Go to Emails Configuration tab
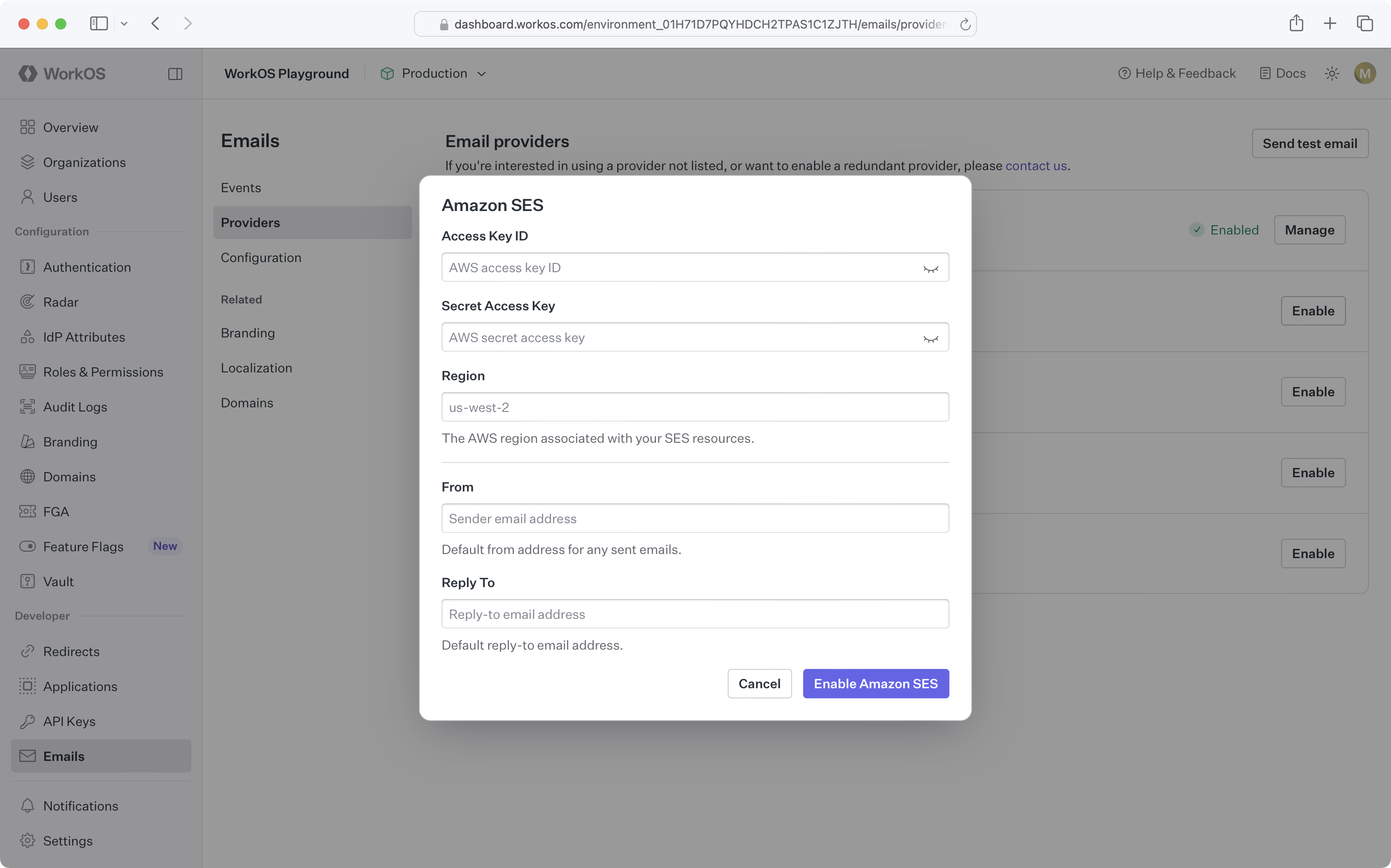The height and width of the screenshot is (868, 1391). click(261, 258)
